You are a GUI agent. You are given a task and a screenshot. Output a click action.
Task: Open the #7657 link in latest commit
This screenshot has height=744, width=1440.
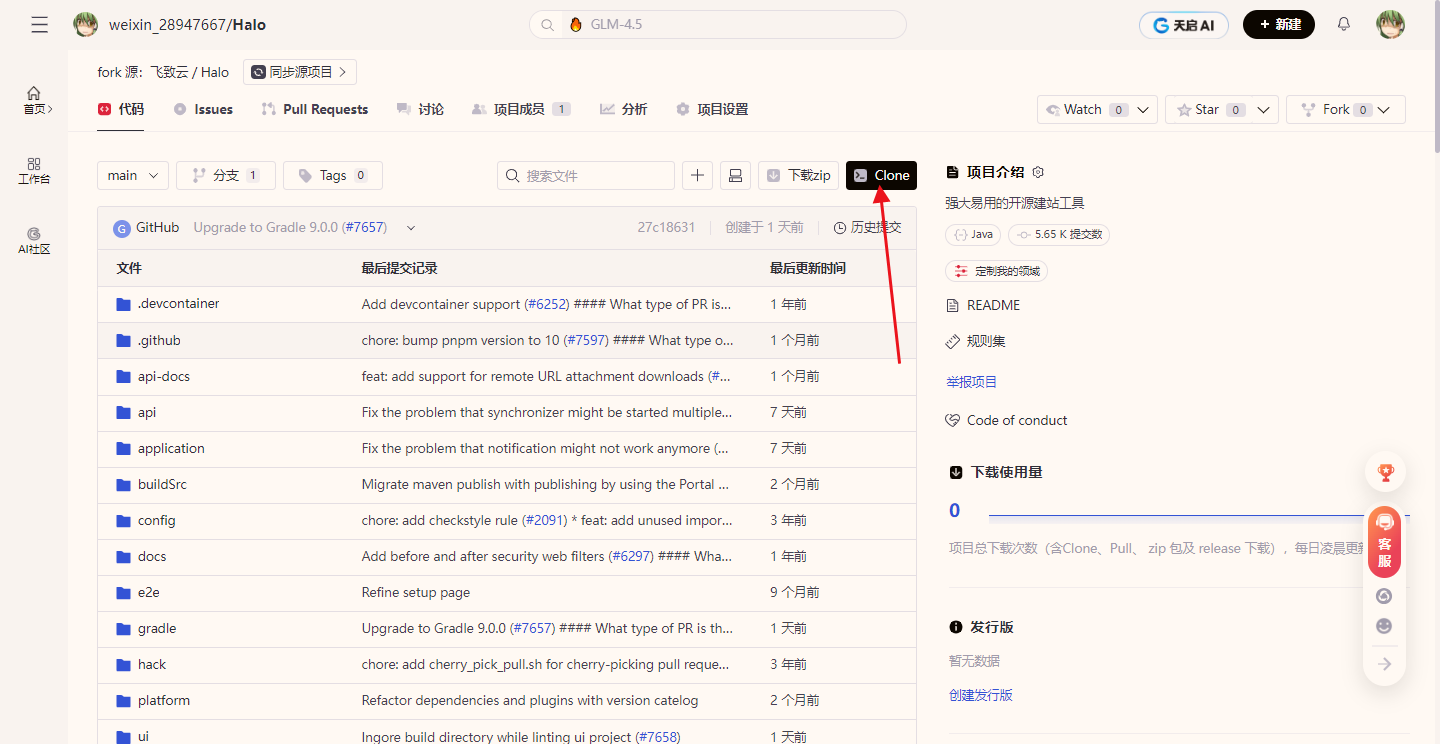(x=365, y=228)
